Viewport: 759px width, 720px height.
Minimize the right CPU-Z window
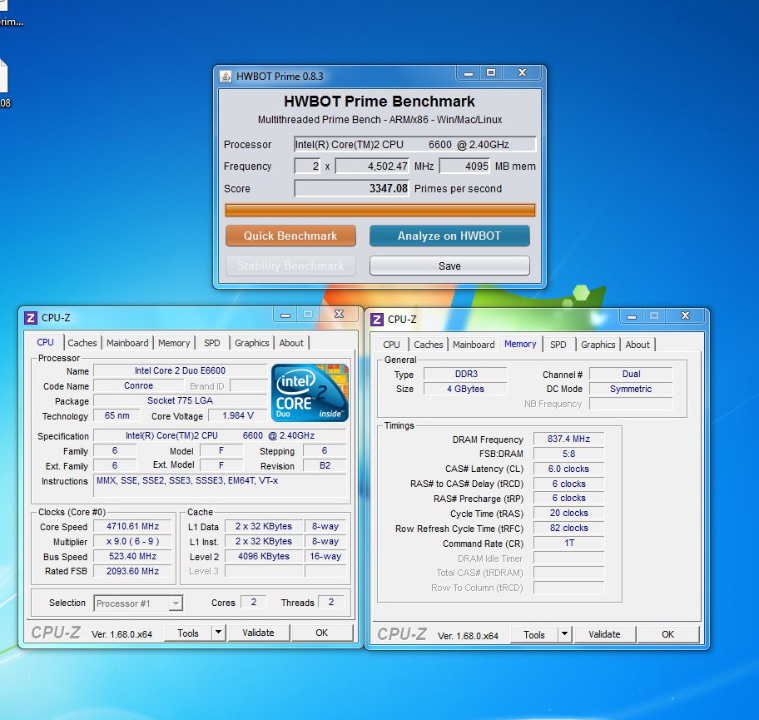pos(631,316)
